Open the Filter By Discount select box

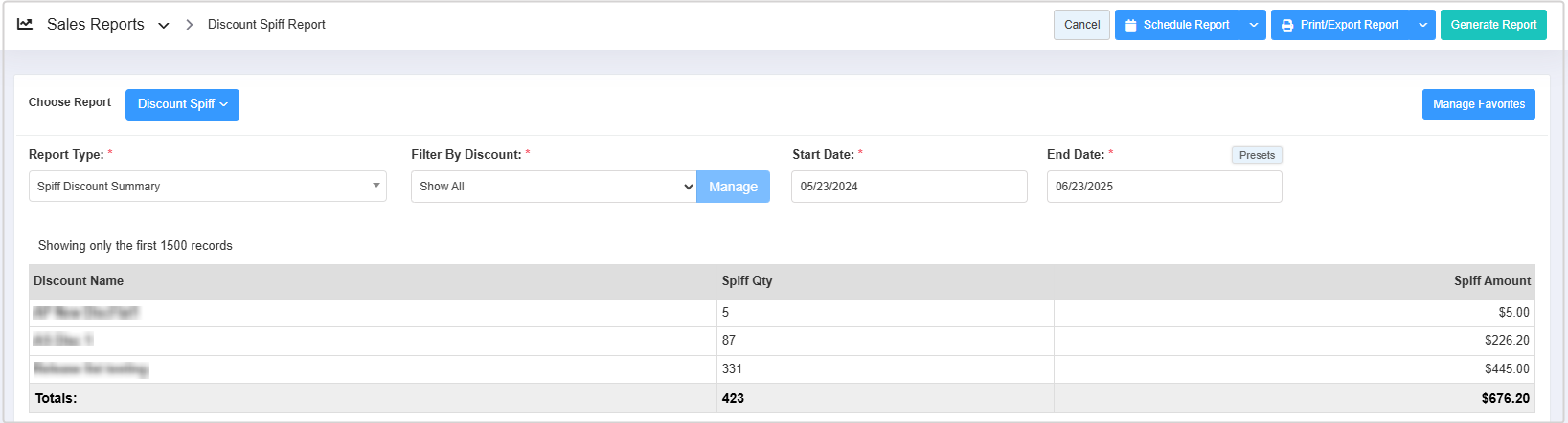(x=554, y=187)
